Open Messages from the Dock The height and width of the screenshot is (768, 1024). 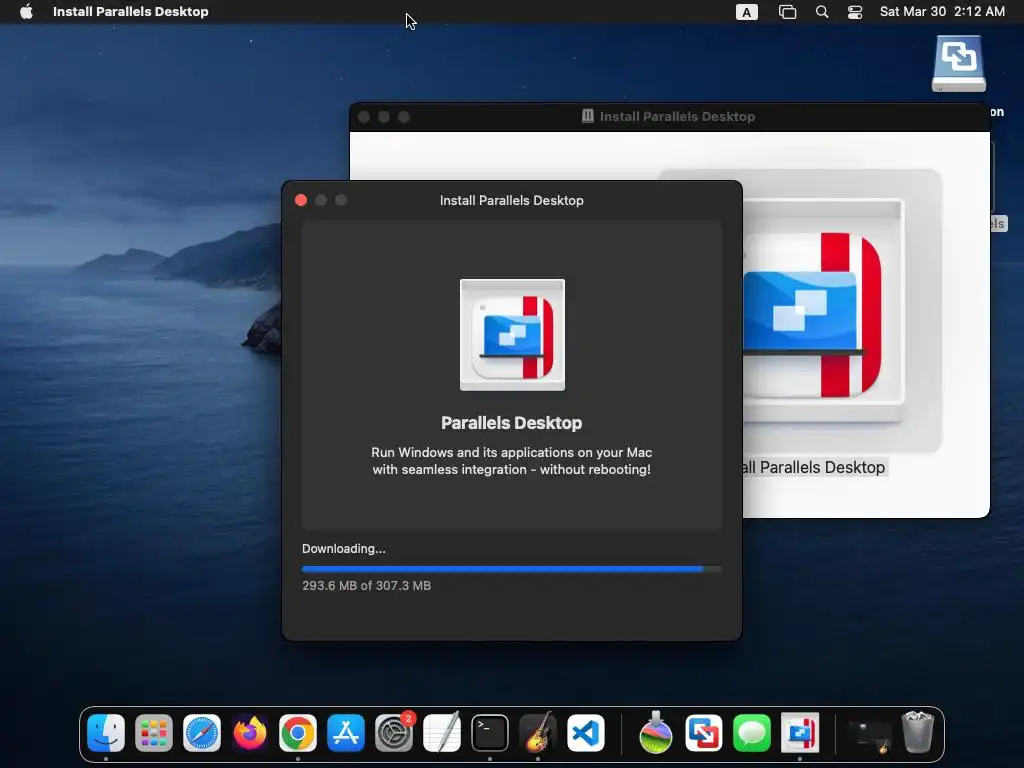tap(752, 733)
